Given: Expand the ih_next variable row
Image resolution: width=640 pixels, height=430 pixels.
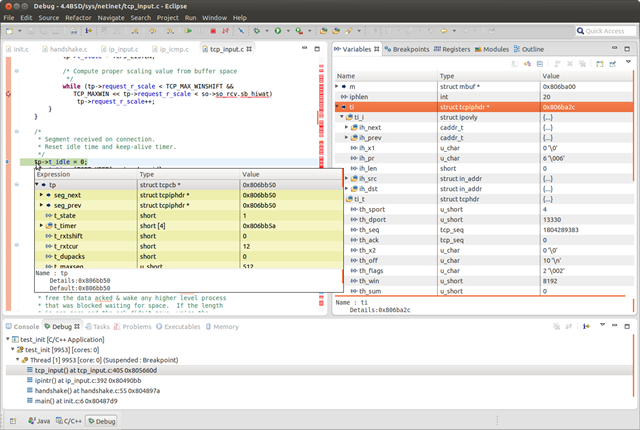Looking at the screenshot, I should tap(347, 127).
